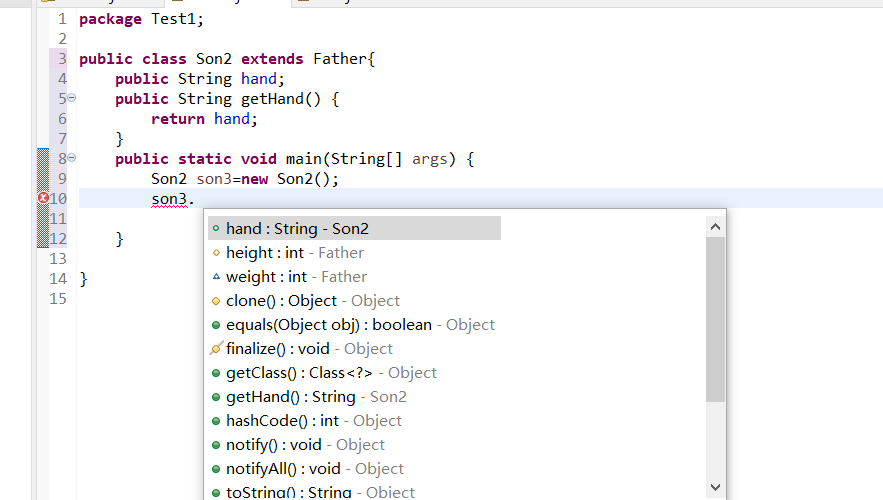Click the public method icon beside notify()
The height and width of the screenshot is (500, 883).
(216, 445)
